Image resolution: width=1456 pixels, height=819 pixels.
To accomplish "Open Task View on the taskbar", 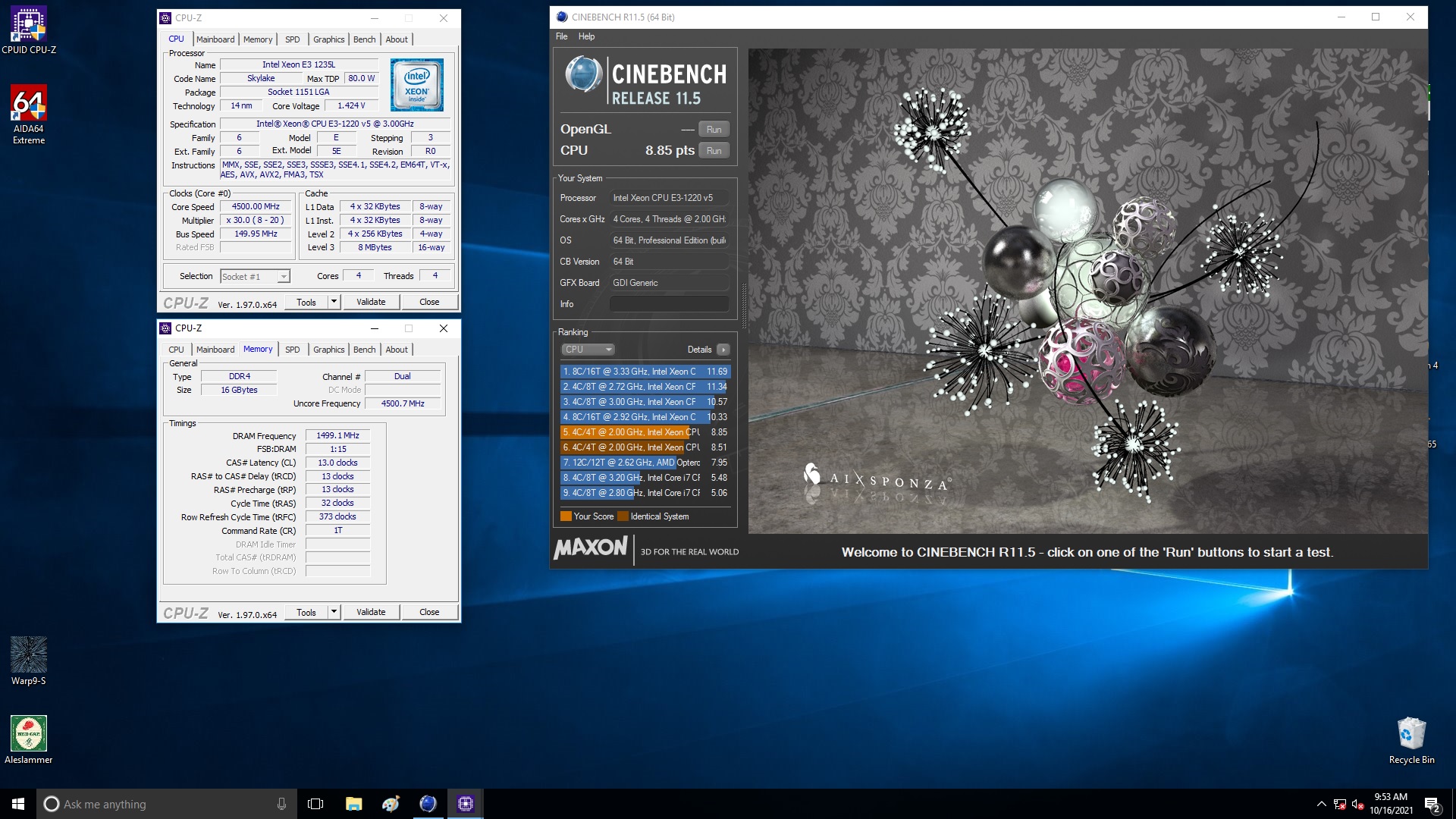I will click(315, 804).
